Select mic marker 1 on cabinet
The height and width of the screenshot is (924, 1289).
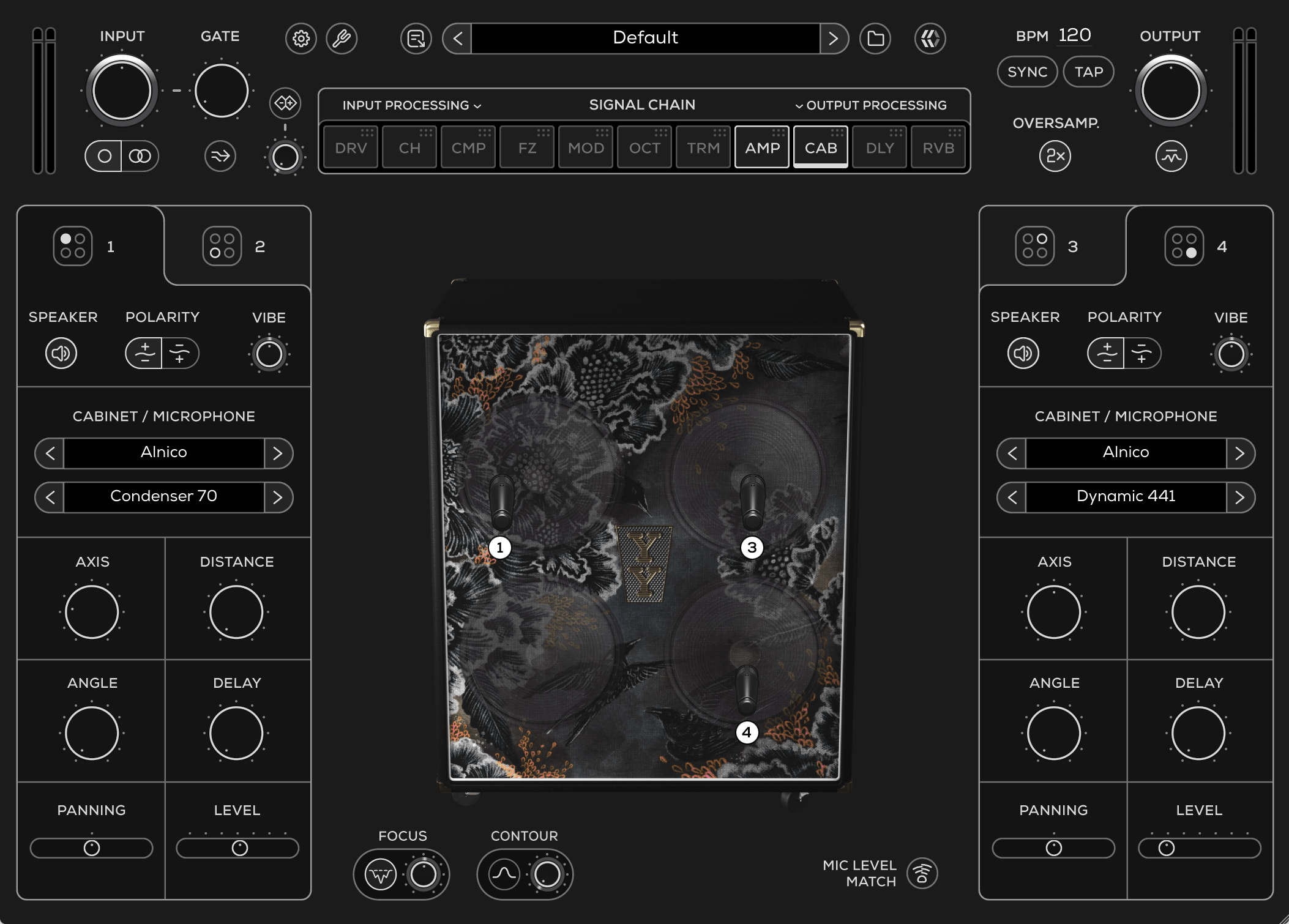500,548
